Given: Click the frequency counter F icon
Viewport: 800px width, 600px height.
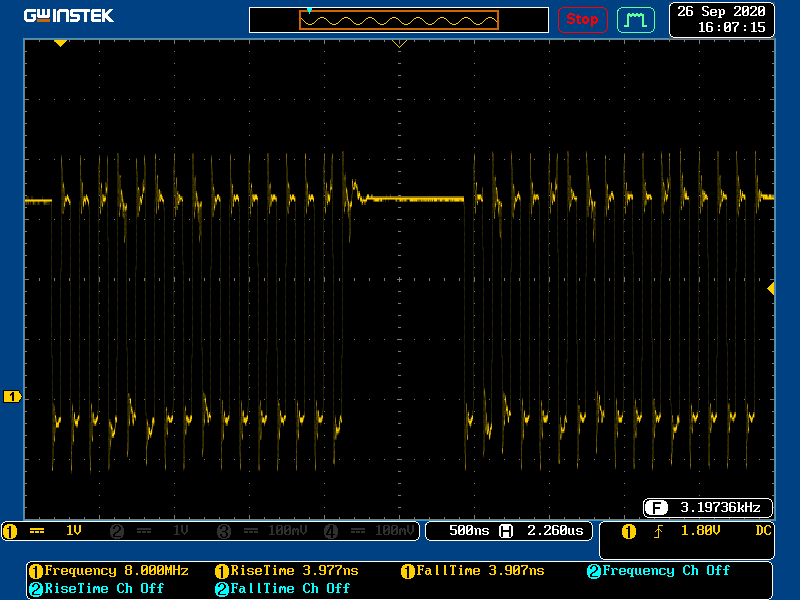Looking at the screenshot, I should 656,506.
